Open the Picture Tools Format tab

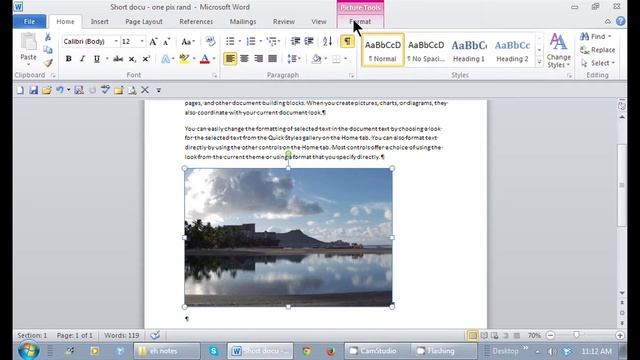click(x=360, y=22)
